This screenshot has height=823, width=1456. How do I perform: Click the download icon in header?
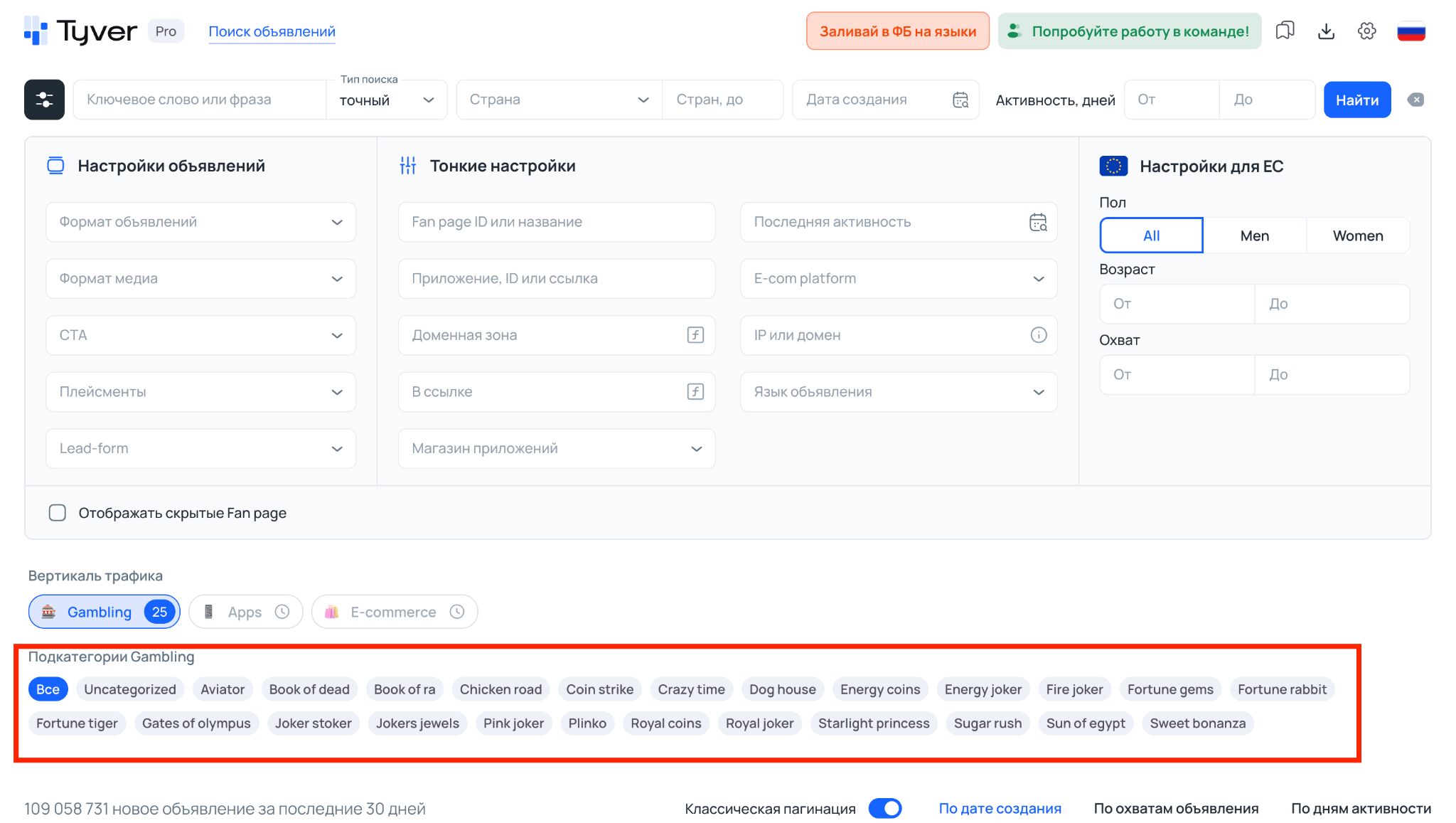coord(1326,31)
